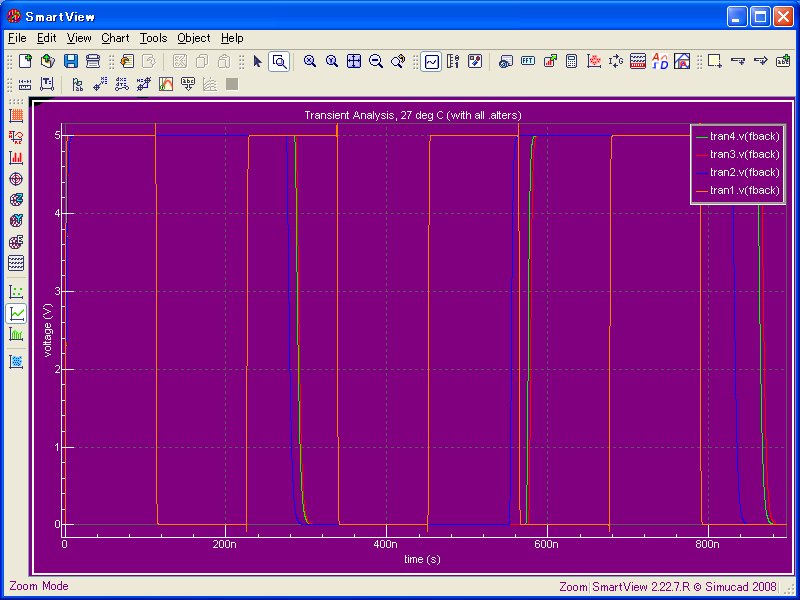Open the Object menu
800x600 pixels.
[194, 38]
